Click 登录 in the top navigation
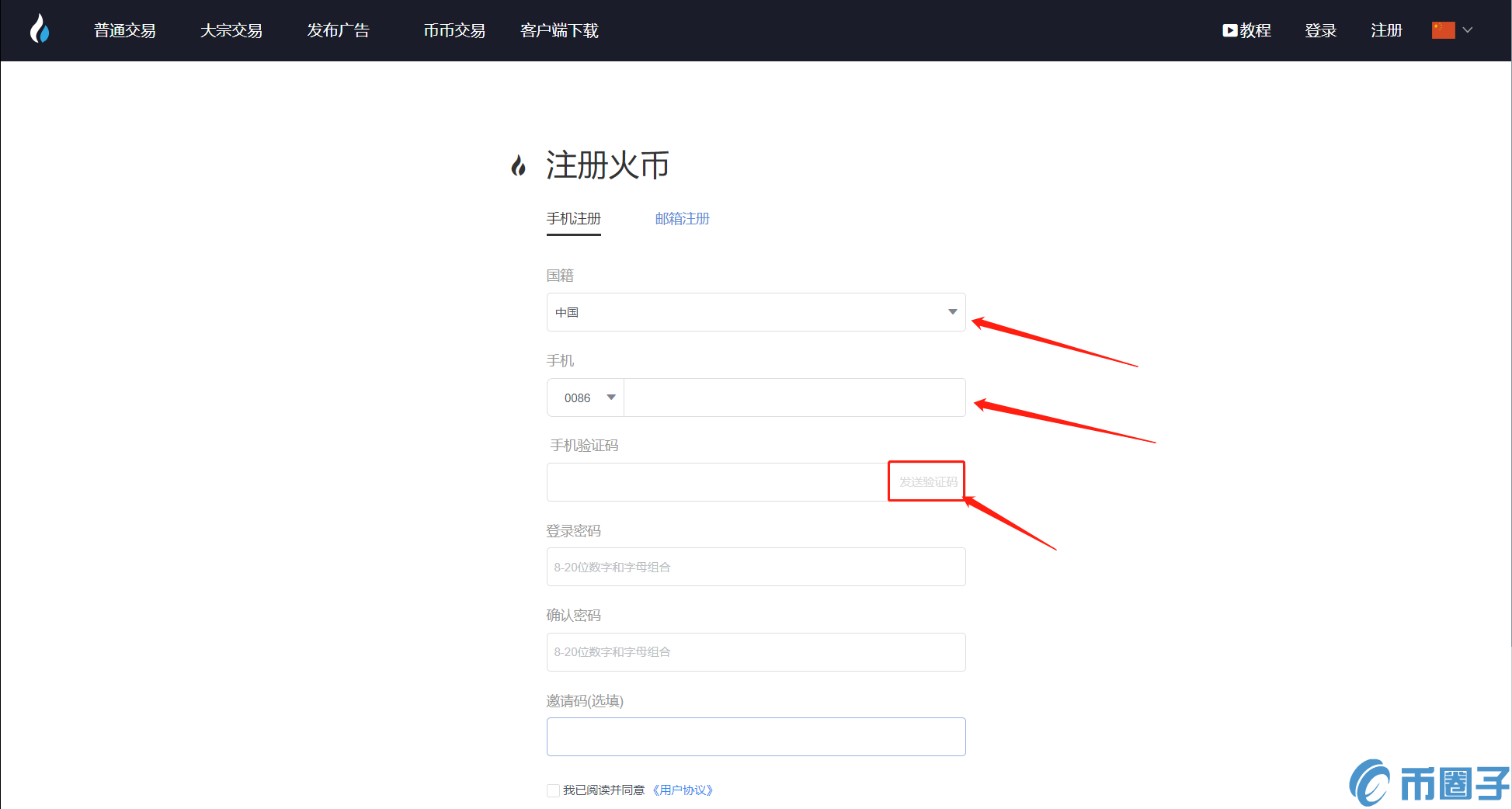1512x809 pixels. click(x=1320, y=30)
